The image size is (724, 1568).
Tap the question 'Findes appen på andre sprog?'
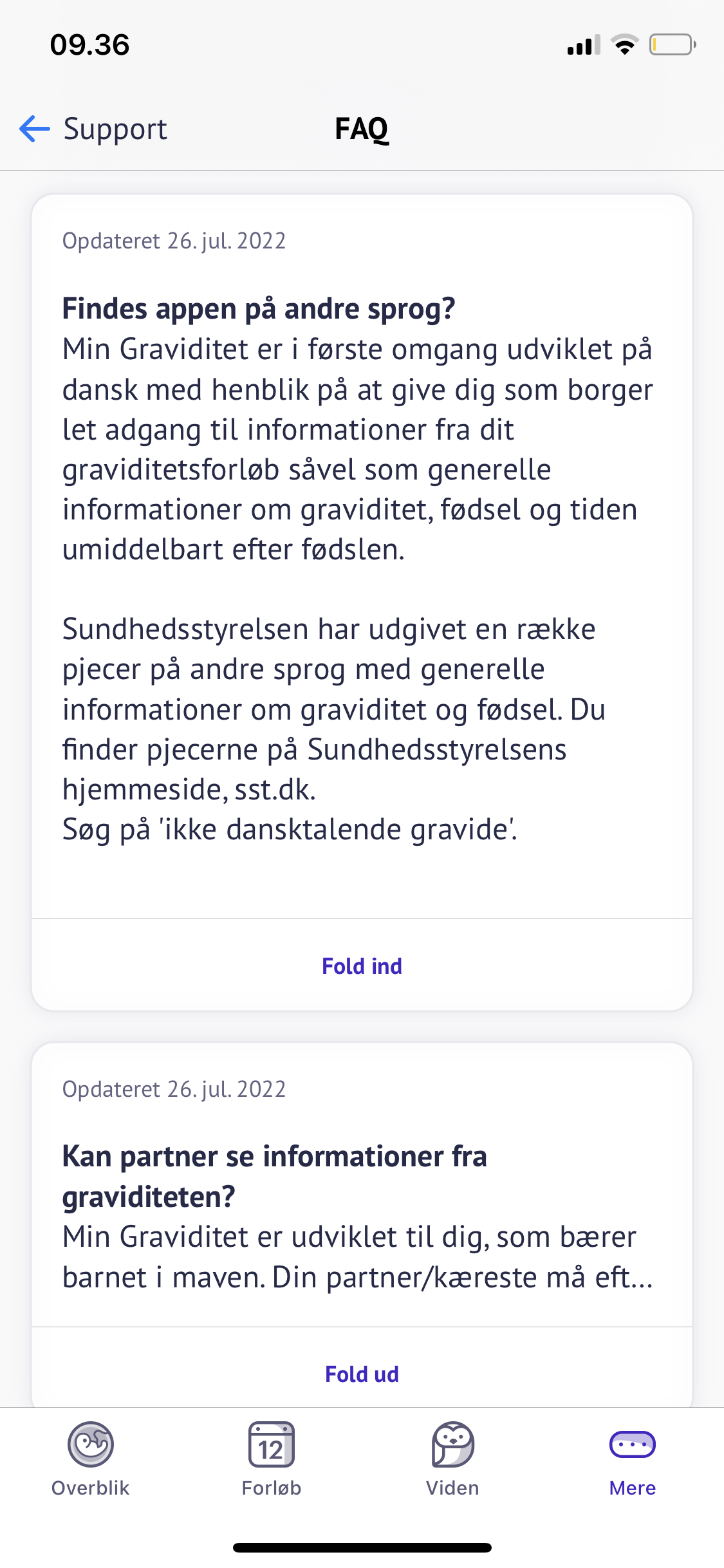[x=259, y=309]
